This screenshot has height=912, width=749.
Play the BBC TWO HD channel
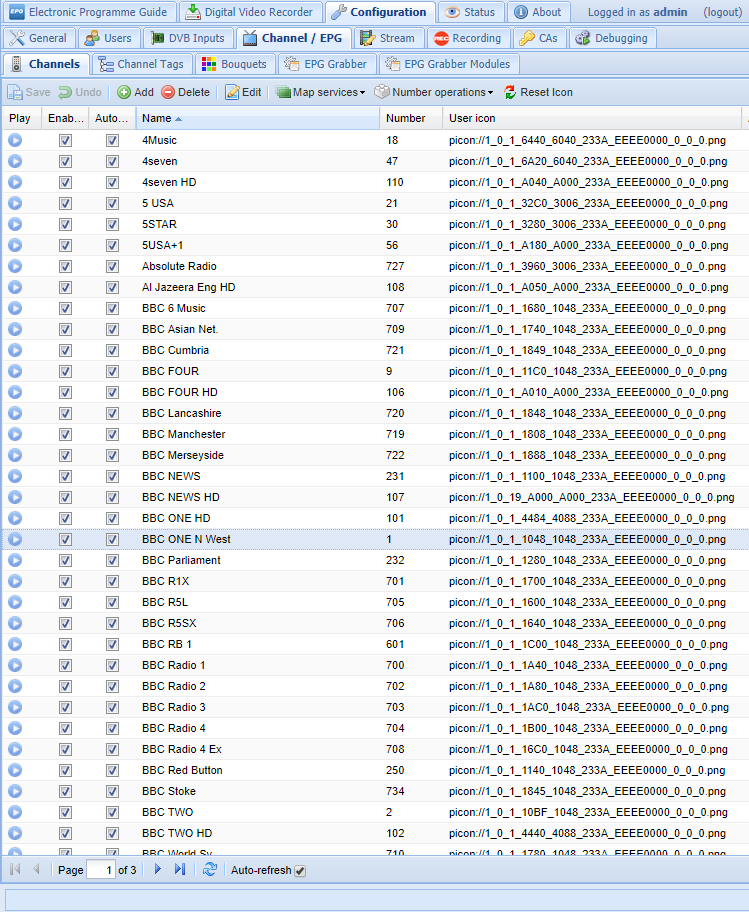click(15, 833)
